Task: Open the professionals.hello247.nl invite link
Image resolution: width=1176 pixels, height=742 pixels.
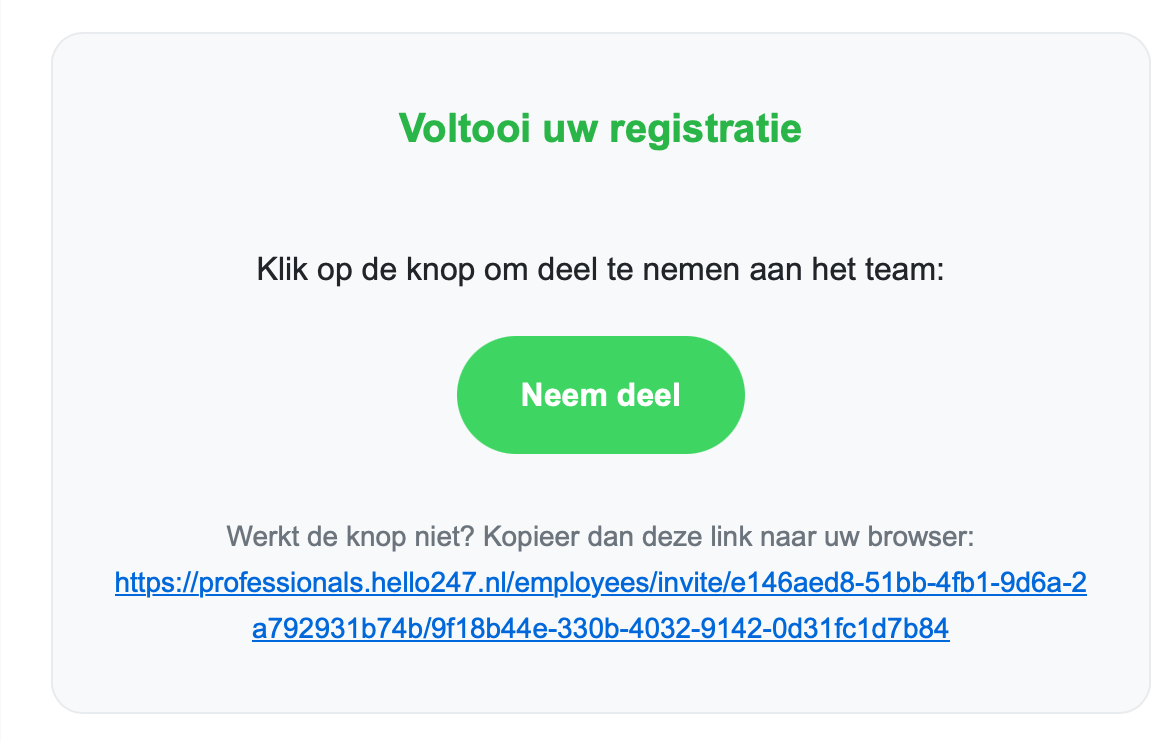Action: pos(600,583)
